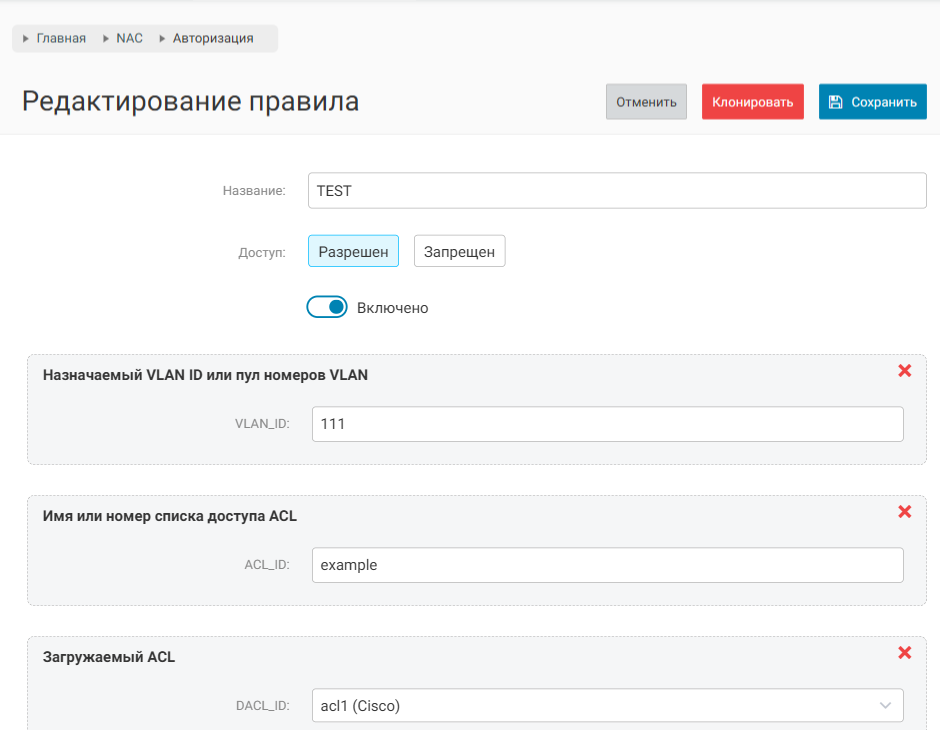940x730 pixels.
Task: Go to Главная breadcrumb link
Action: coord(61,39)
